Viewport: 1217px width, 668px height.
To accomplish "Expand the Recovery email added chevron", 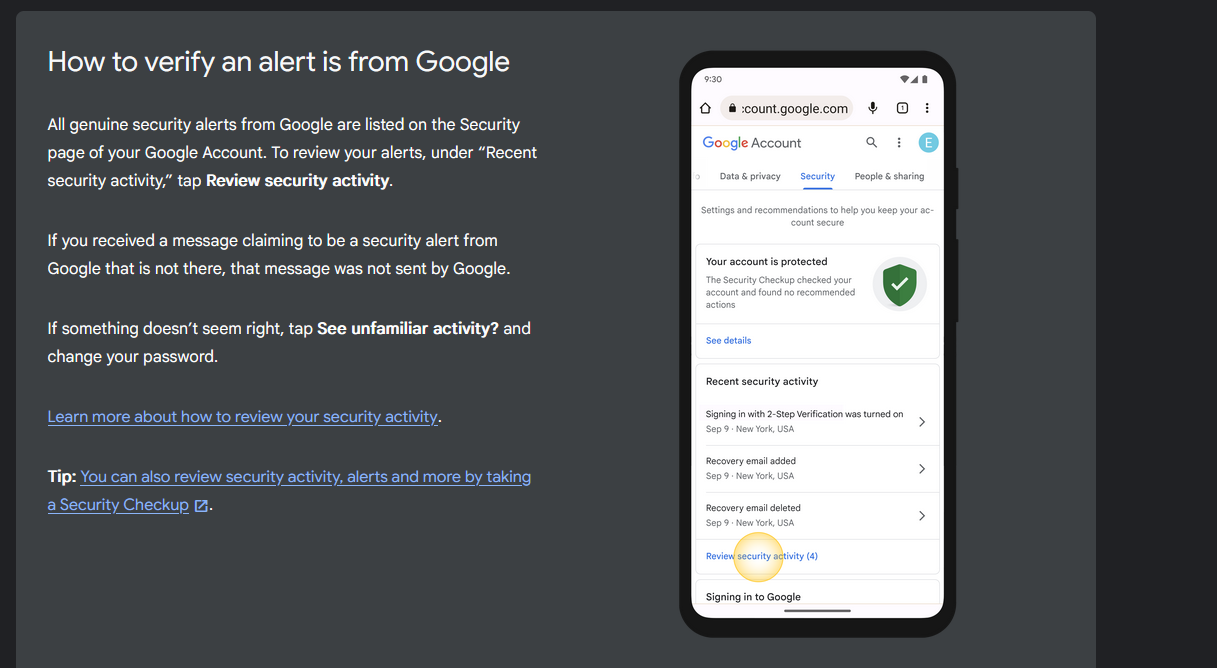I will point(922,469).
